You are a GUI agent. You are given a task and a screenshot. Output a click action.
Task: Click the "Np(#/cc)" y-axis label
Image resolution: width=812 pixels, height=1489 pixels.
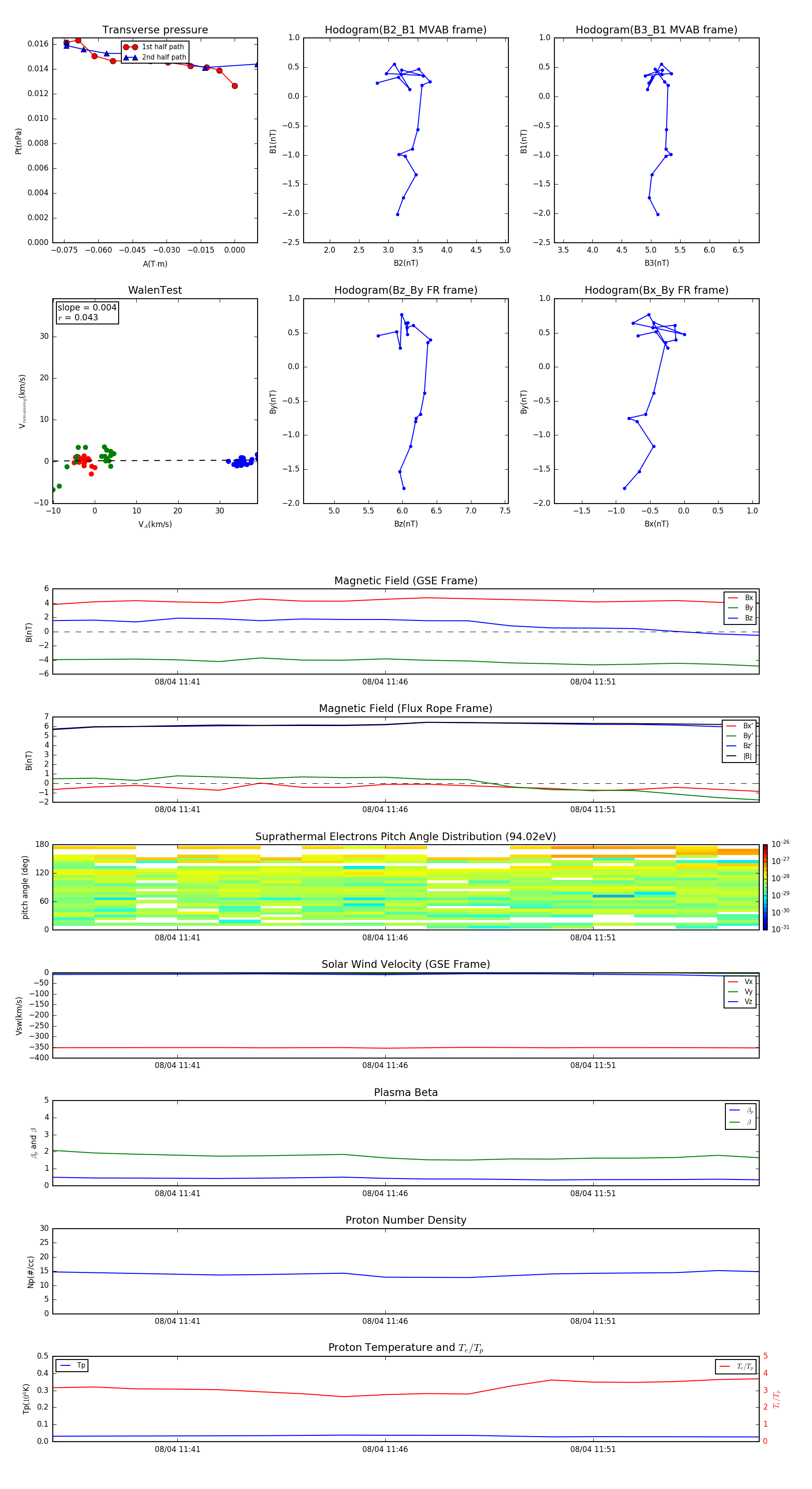(31, 1272)
